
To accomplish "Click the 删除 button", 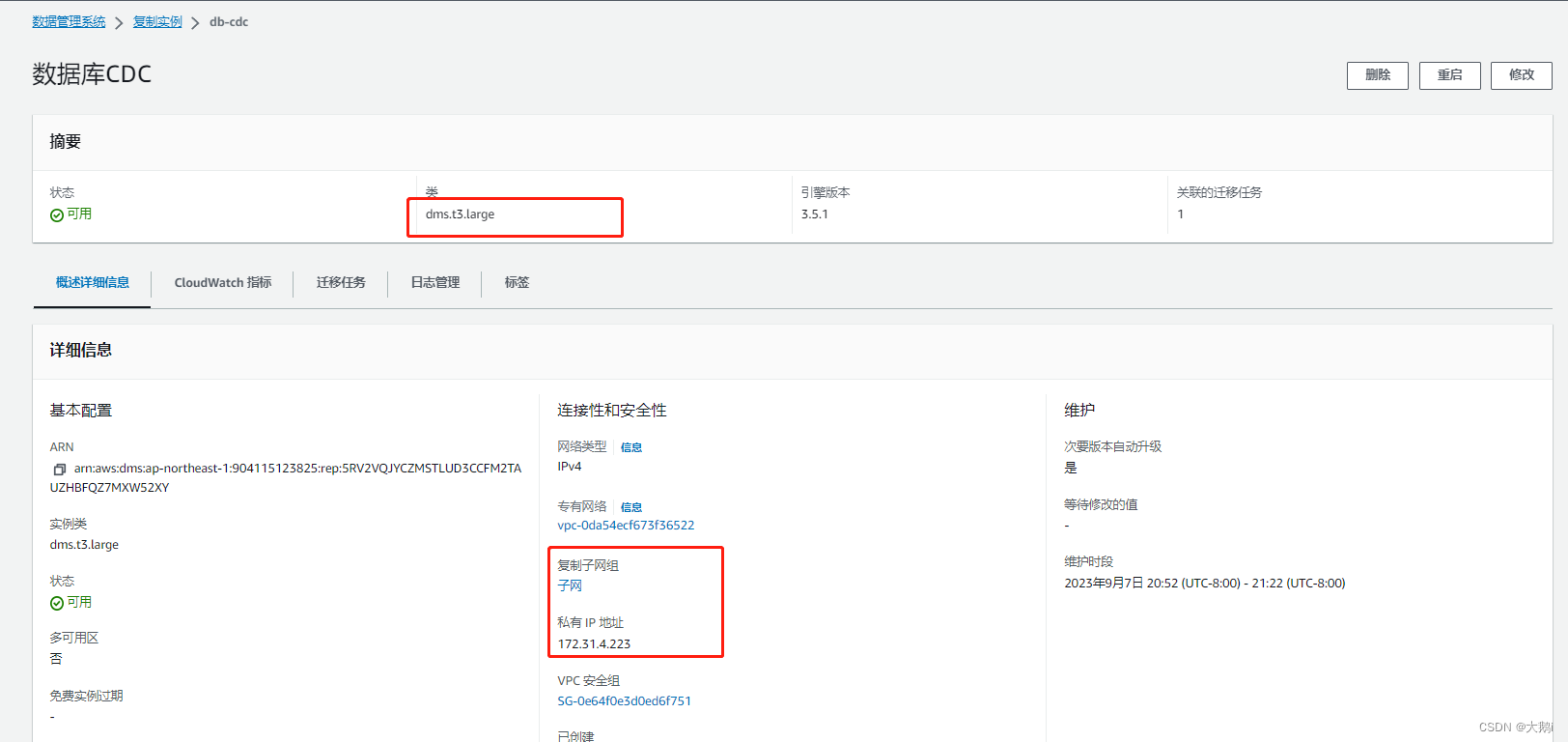I will [x=1378, y=75].
